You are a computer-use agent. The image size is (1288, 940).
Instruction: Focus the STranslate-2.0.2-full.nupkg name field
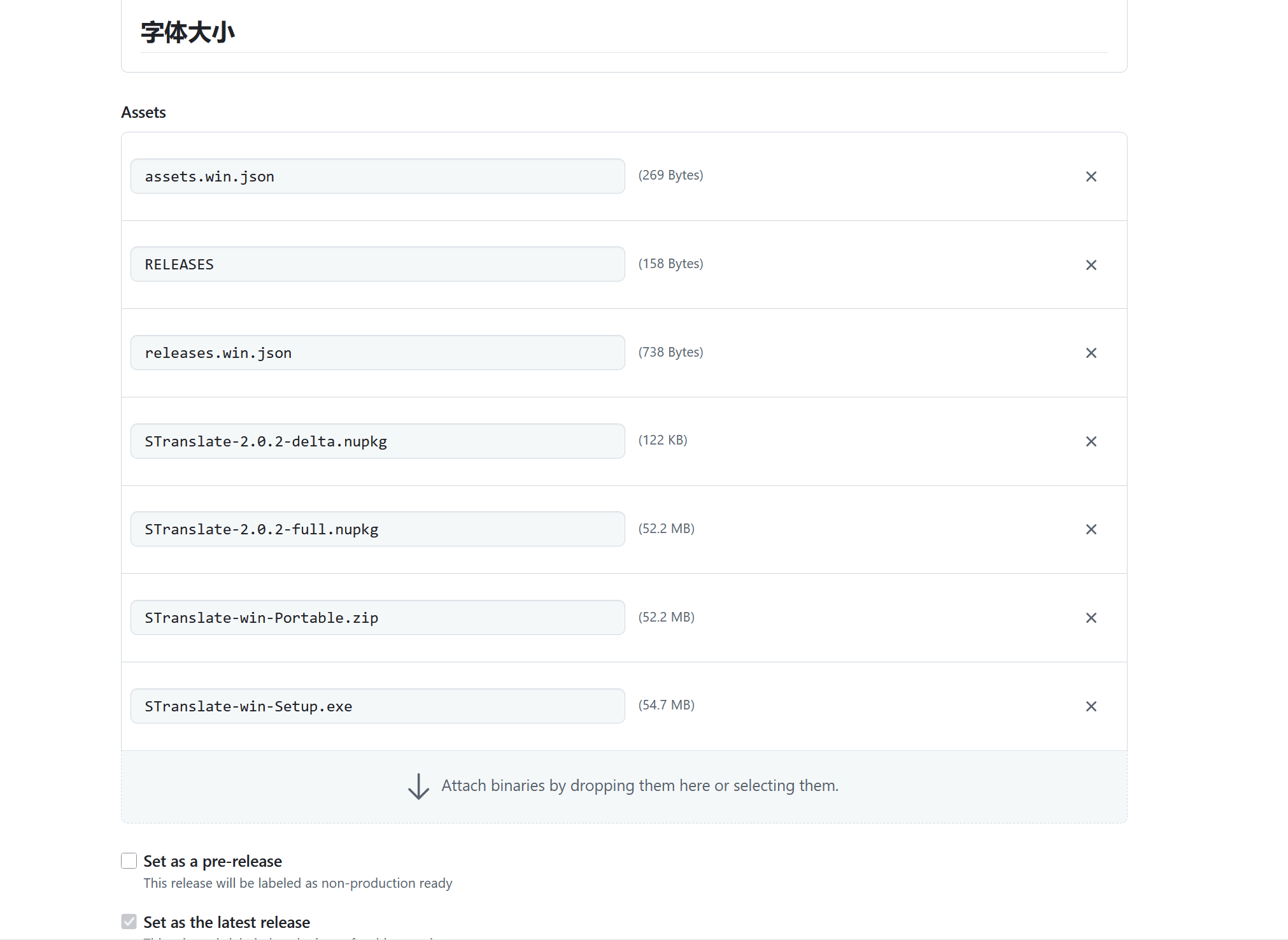pos(377,529)
